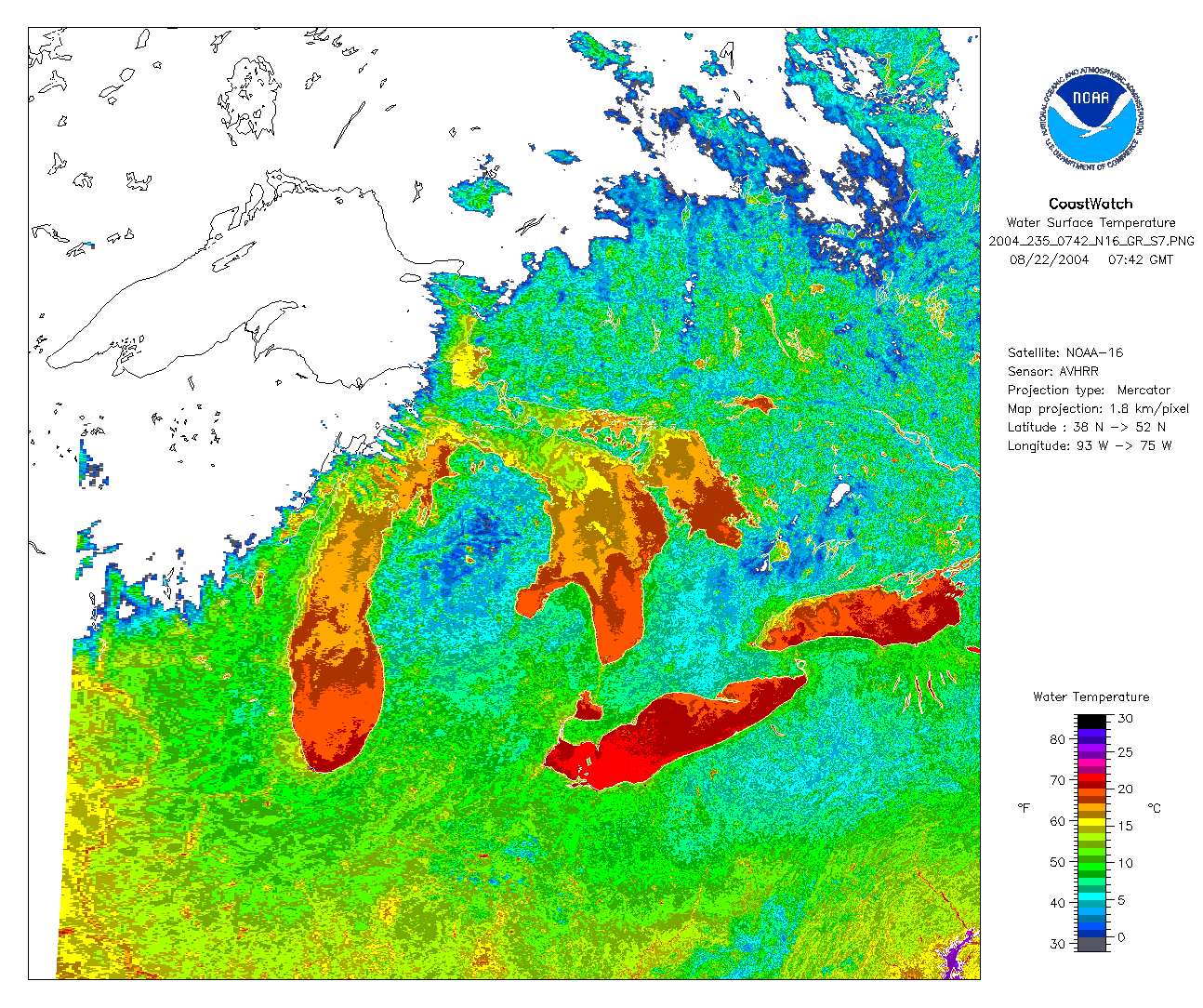Select the Longitude 93 W -> 75 W line

pyautogui.click(x=1090, y=445)
